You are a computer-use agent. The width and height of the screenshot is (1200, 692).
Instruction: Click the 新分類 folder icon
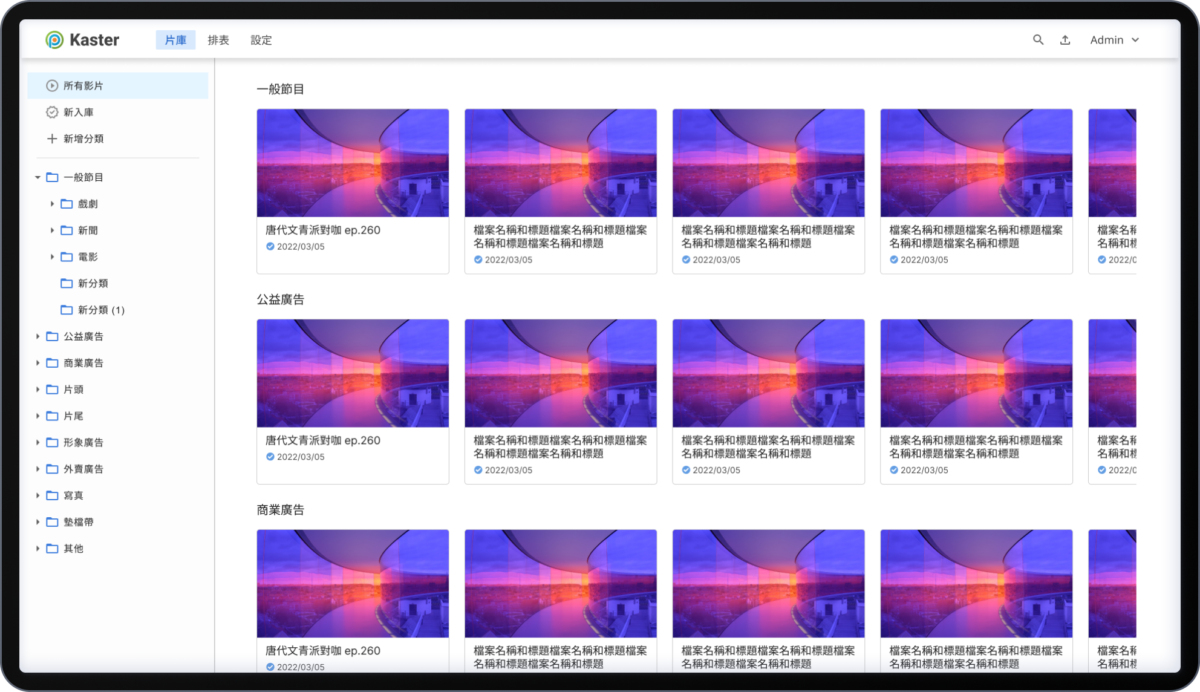click(x=67, y=283)
